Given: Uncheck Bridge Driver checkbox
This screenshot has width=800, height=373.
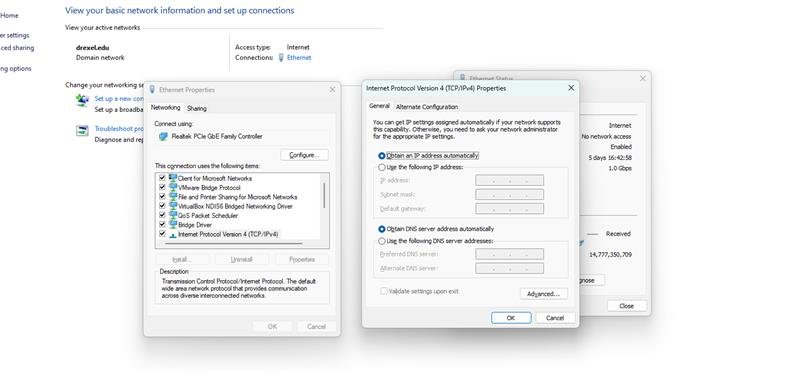Looking at the screenshot, I should (162, 225).
